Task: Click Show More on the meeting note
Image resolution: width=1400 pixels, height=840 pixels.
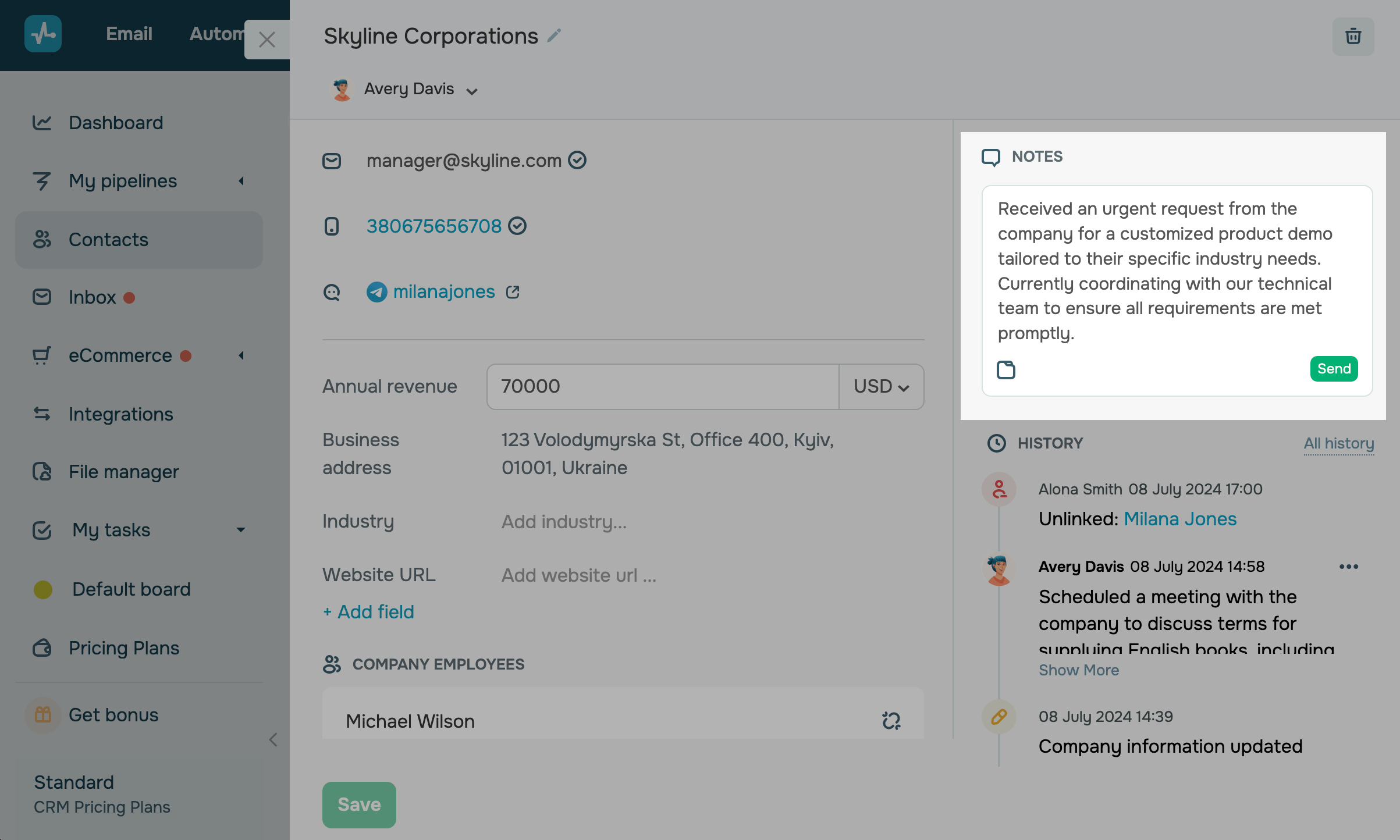Action: click(x=1078, y=670)
